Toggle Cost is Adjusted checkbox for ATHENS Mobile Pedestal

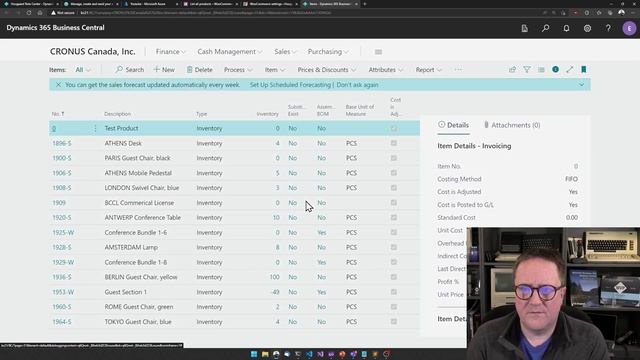pos(393,173)
